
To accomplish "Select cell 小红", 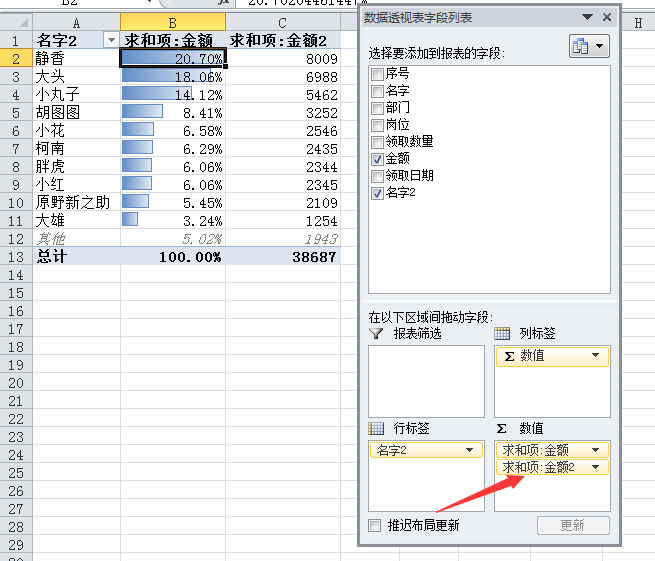I will [x=76, y=184].
